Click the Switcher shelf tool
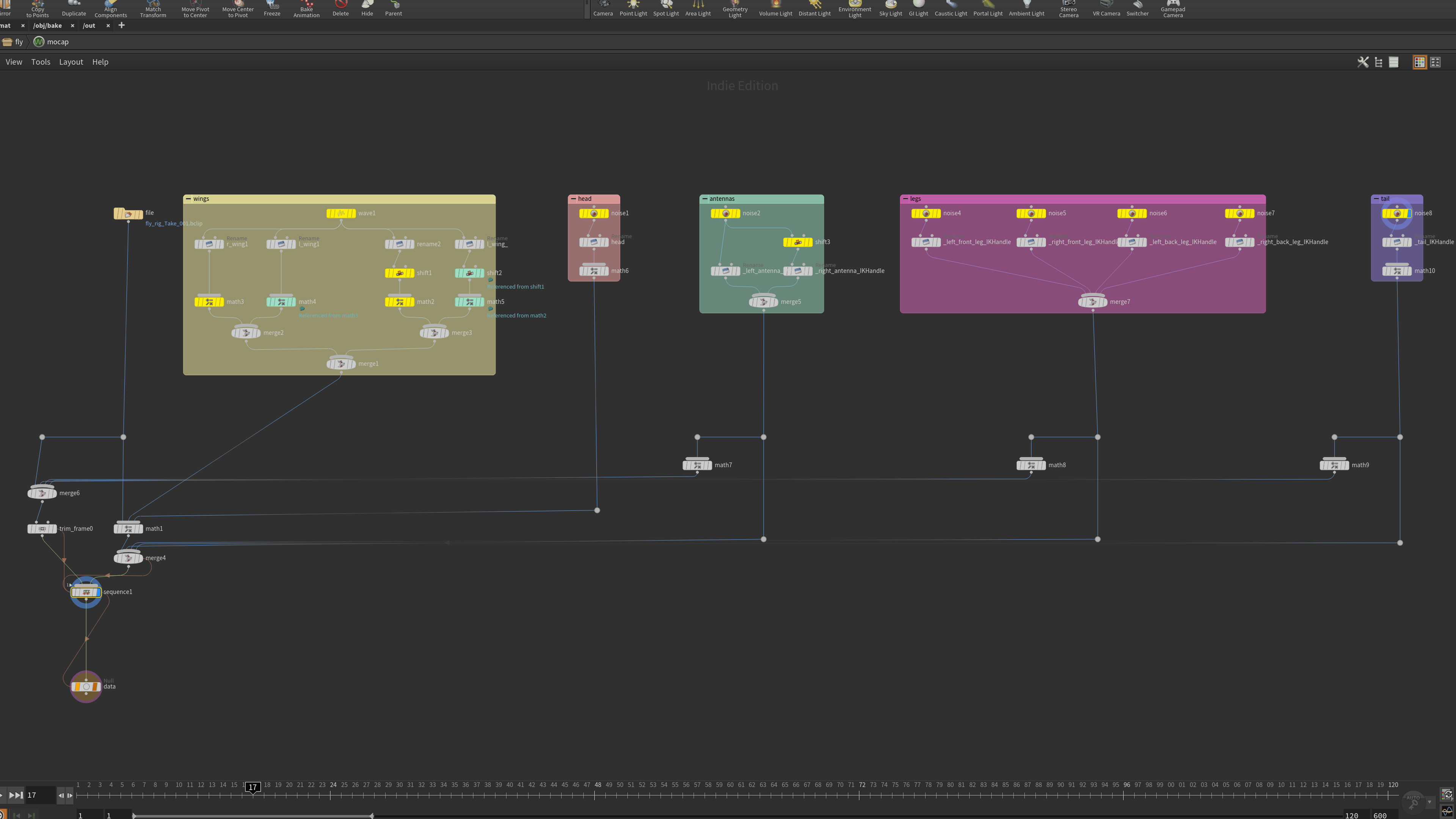The height and width of the screenshot is (819, 1456). pos(1137,8)
